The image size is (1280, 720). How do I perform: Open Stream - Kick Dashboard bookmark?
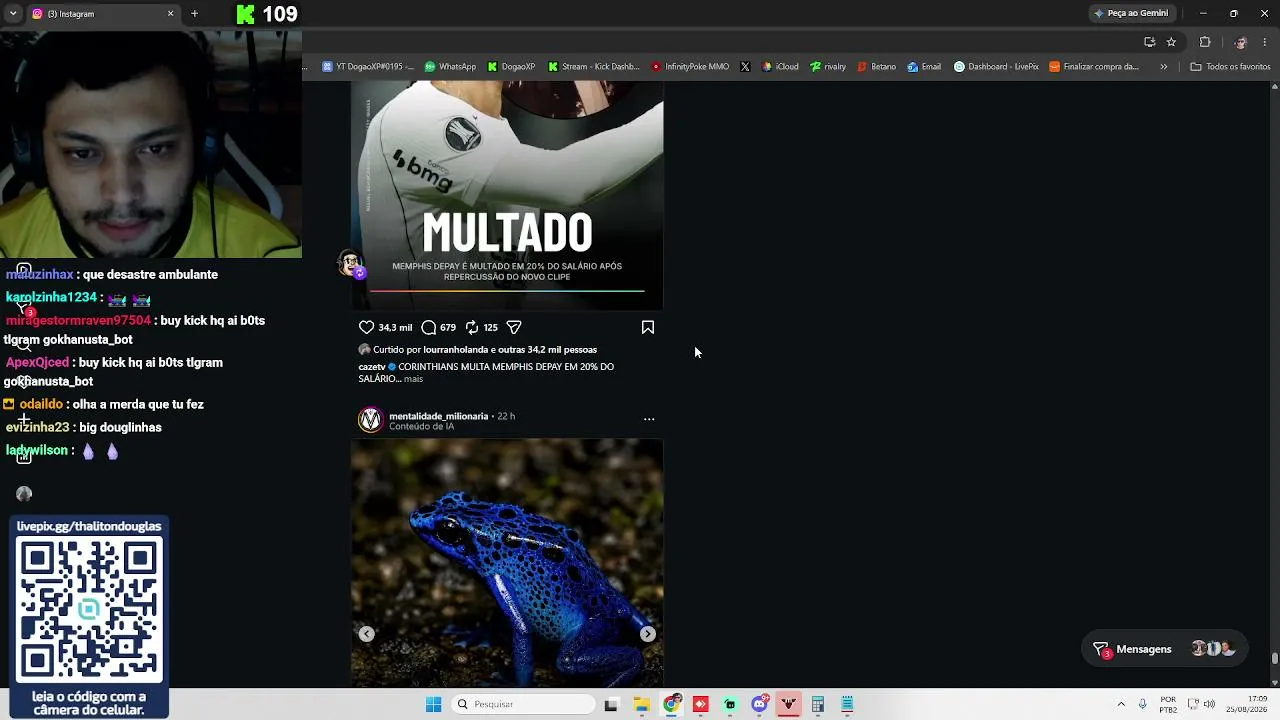pos(594,67)
